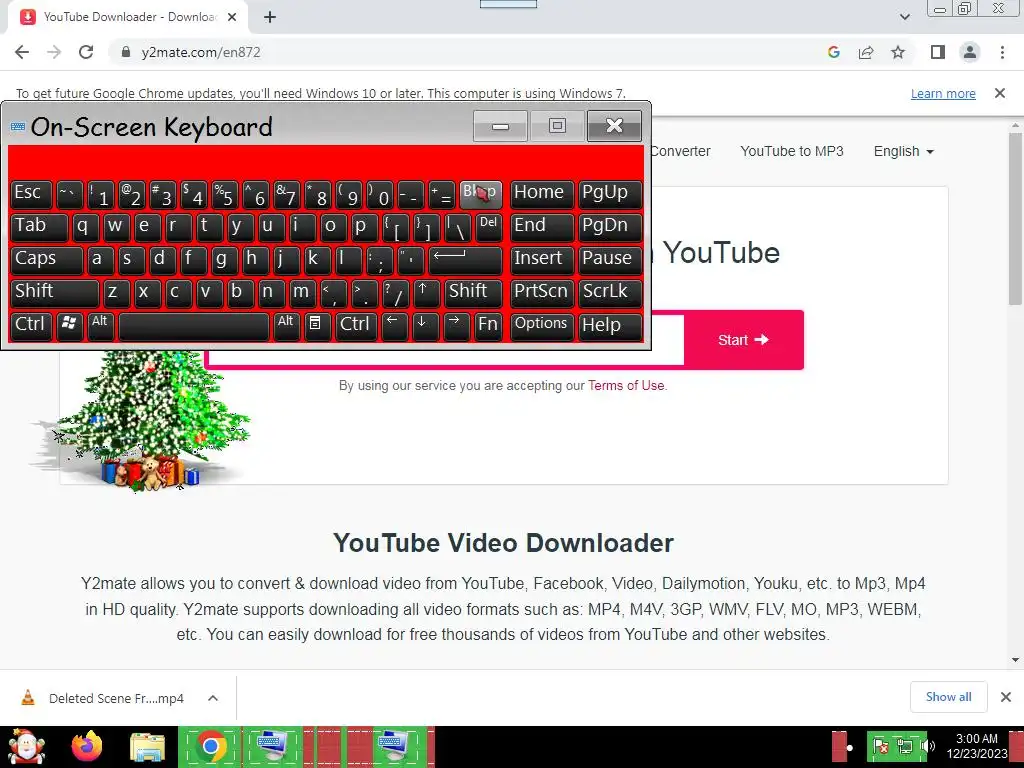
Task: Click the Help key on On-Screen Keyboard
Action: [x=610, y=325]
